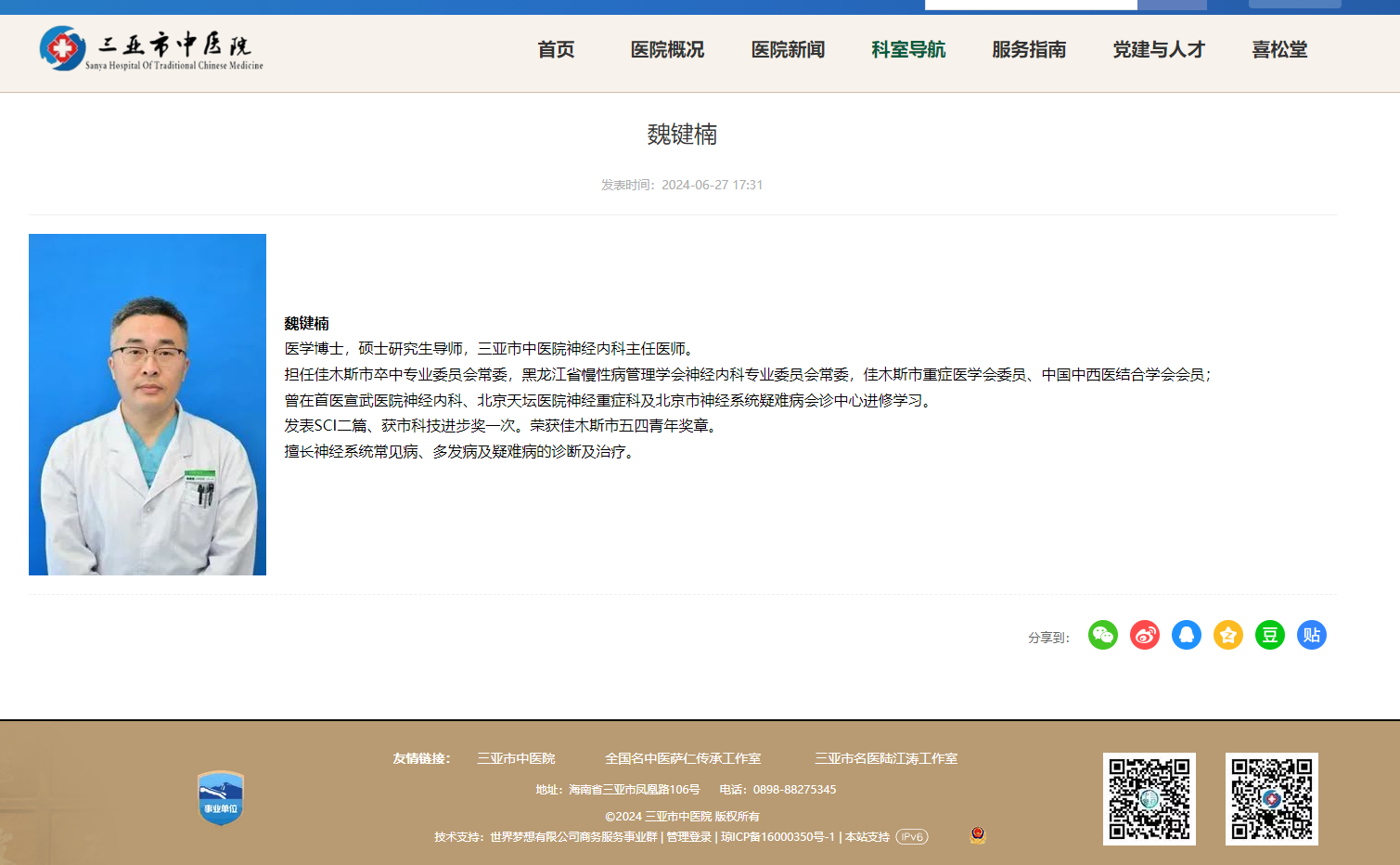This screenshot has height=865, width=1400.
Task: Click the line starting 发表SCI二篇
Action: [x=503, y=425]
